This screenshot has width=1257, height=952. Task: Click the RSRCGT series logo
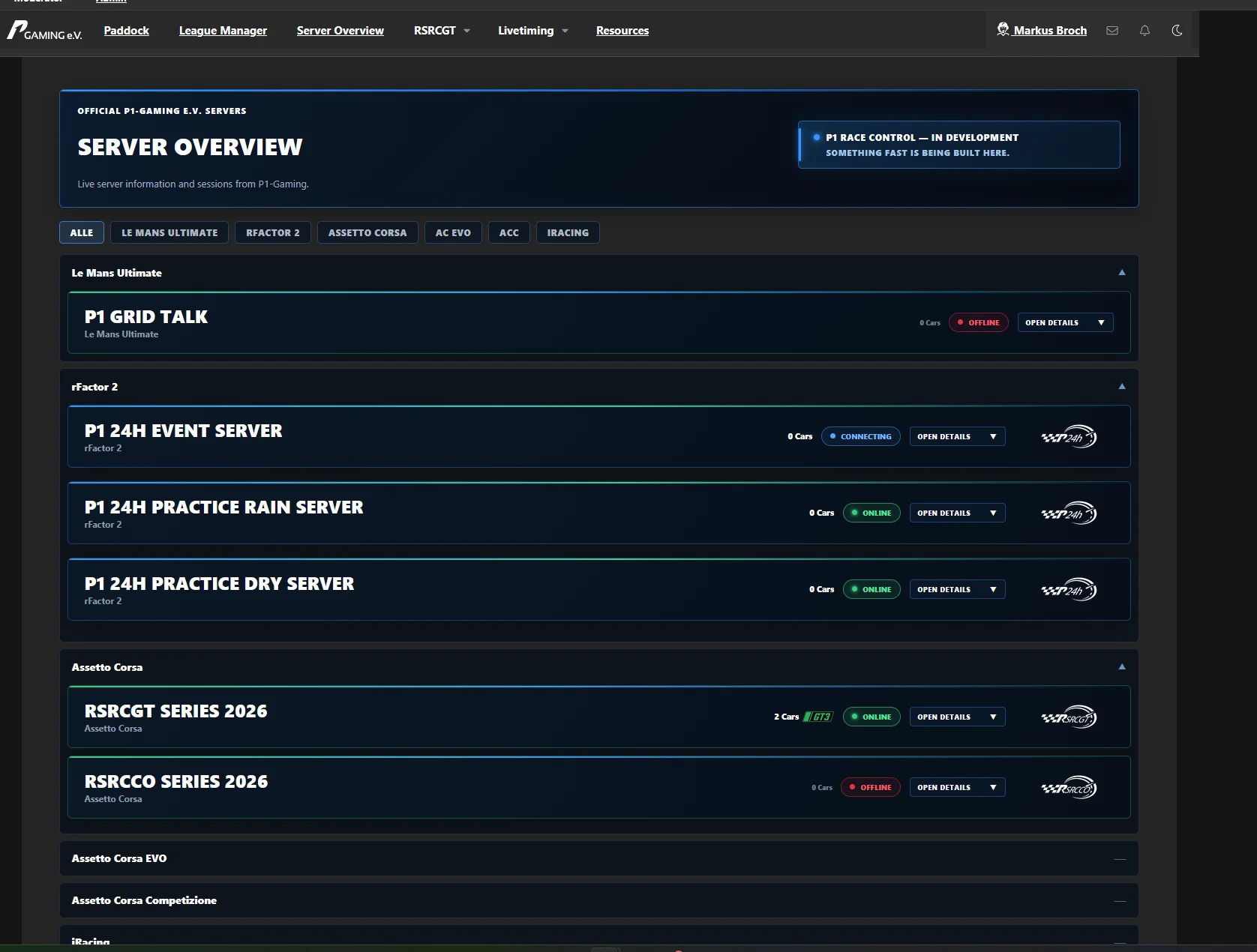(1069, 717)
